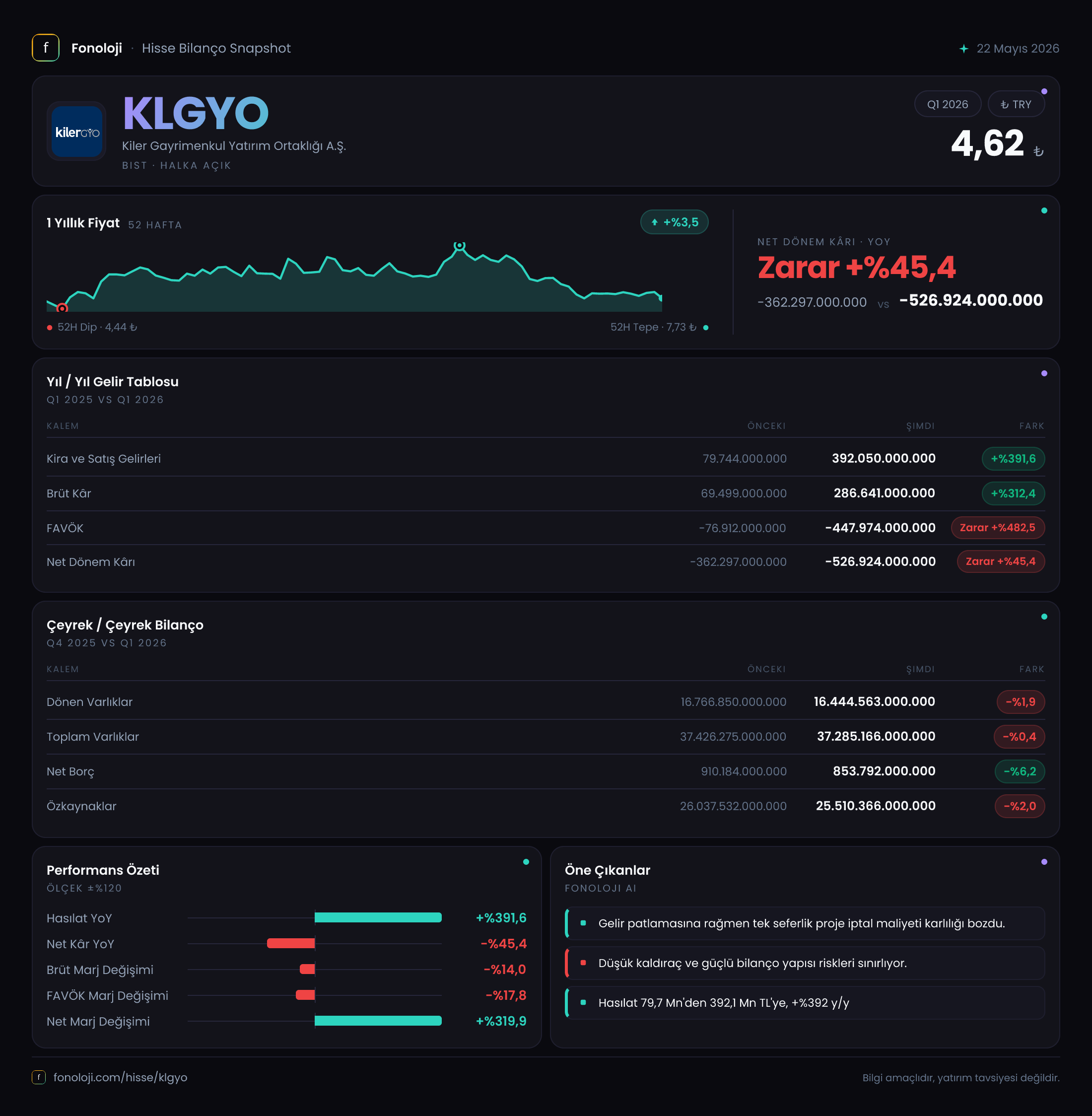Click the "Yıl / Yıl Gelir Tablosu" heading

[112, 381]
